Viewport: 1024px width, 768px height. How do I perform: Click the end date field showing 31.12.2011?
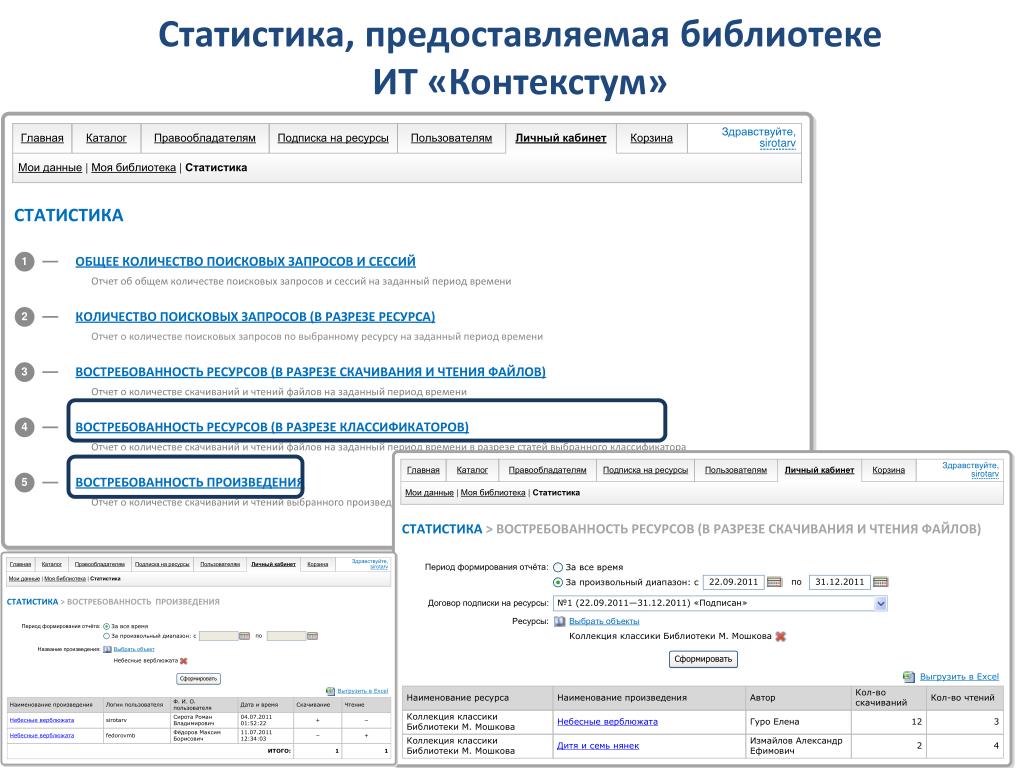coord(840,582)
